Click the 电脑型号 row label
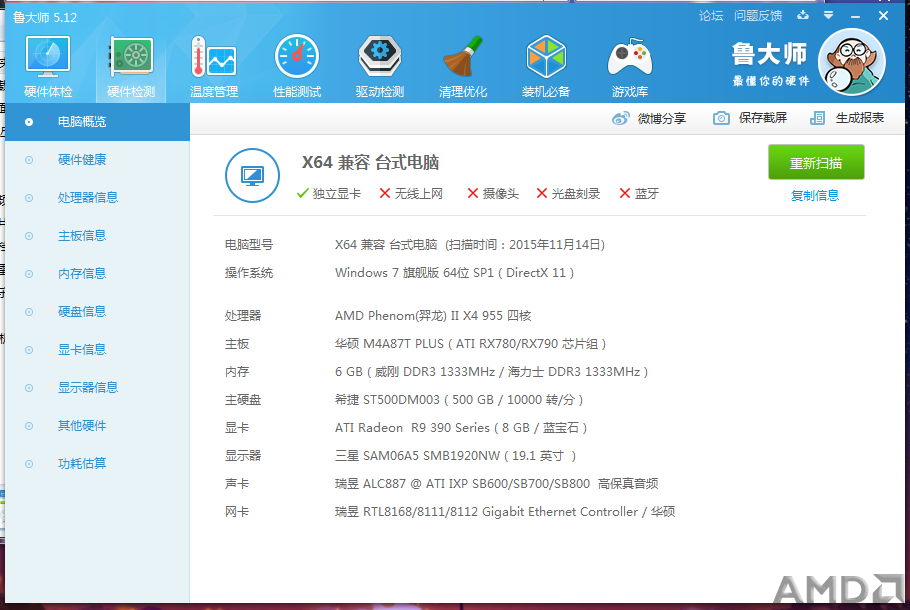This screenshot has width=910, height=610. coord(249,245)
